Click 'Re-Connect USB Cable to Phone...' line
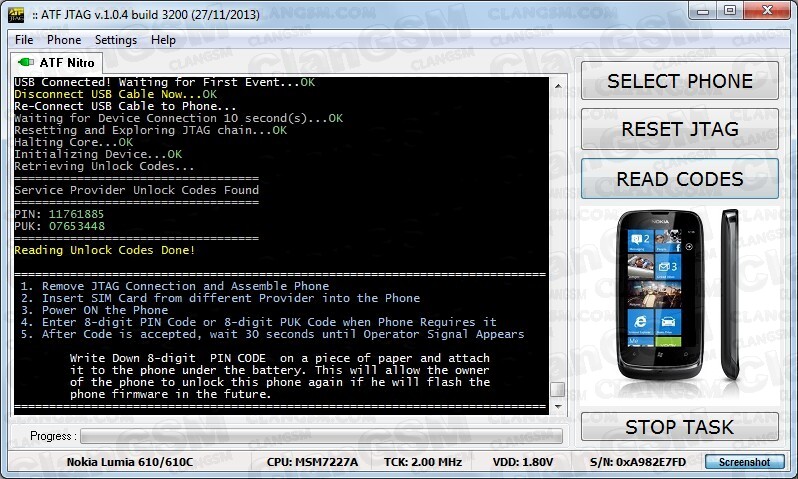The height and width of the screenshot is (479, 798). [x=125, y=106]
